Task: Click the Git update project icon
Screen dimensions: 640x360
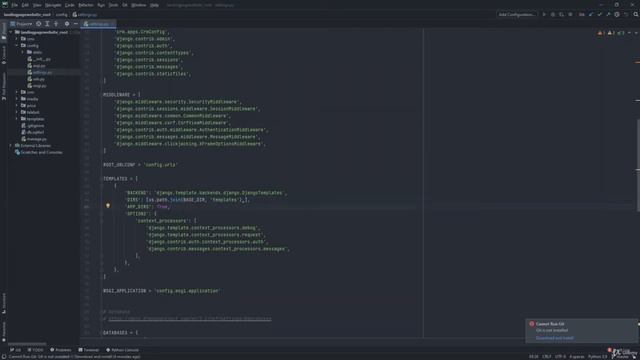Action: pyautogui.click(x=591, y=15)
